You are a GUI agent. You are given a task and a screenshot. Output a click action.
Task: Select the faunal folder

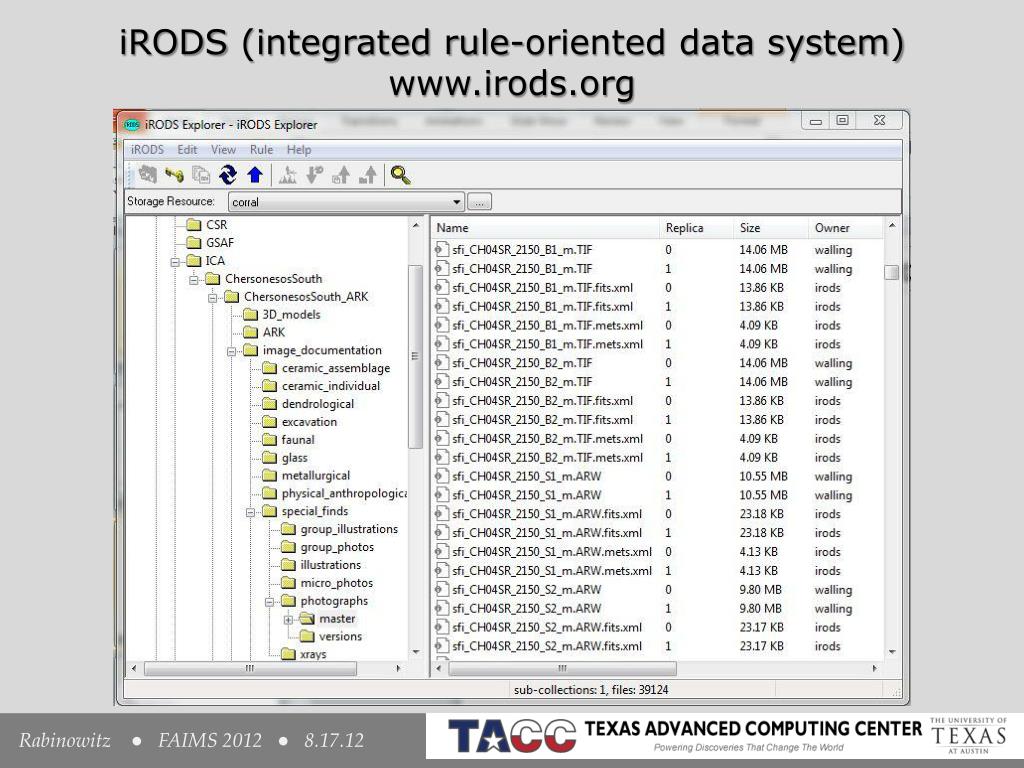tap(298, 440)
